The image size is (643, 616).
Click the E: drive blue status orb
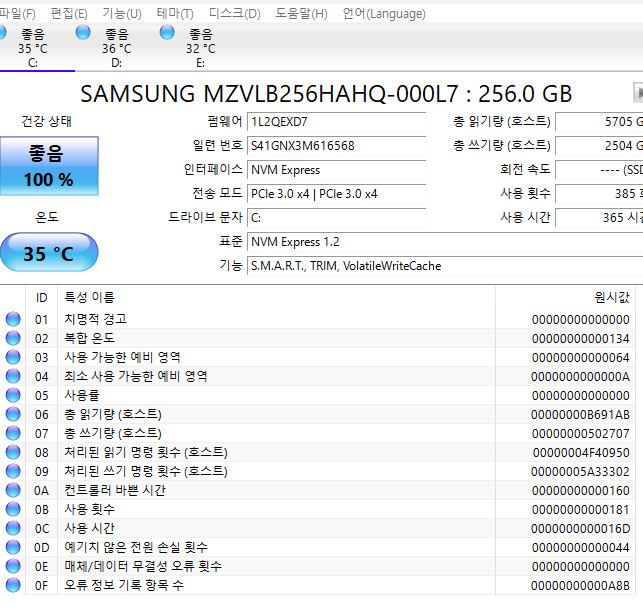pyautogui.click(x=167, y=32)
